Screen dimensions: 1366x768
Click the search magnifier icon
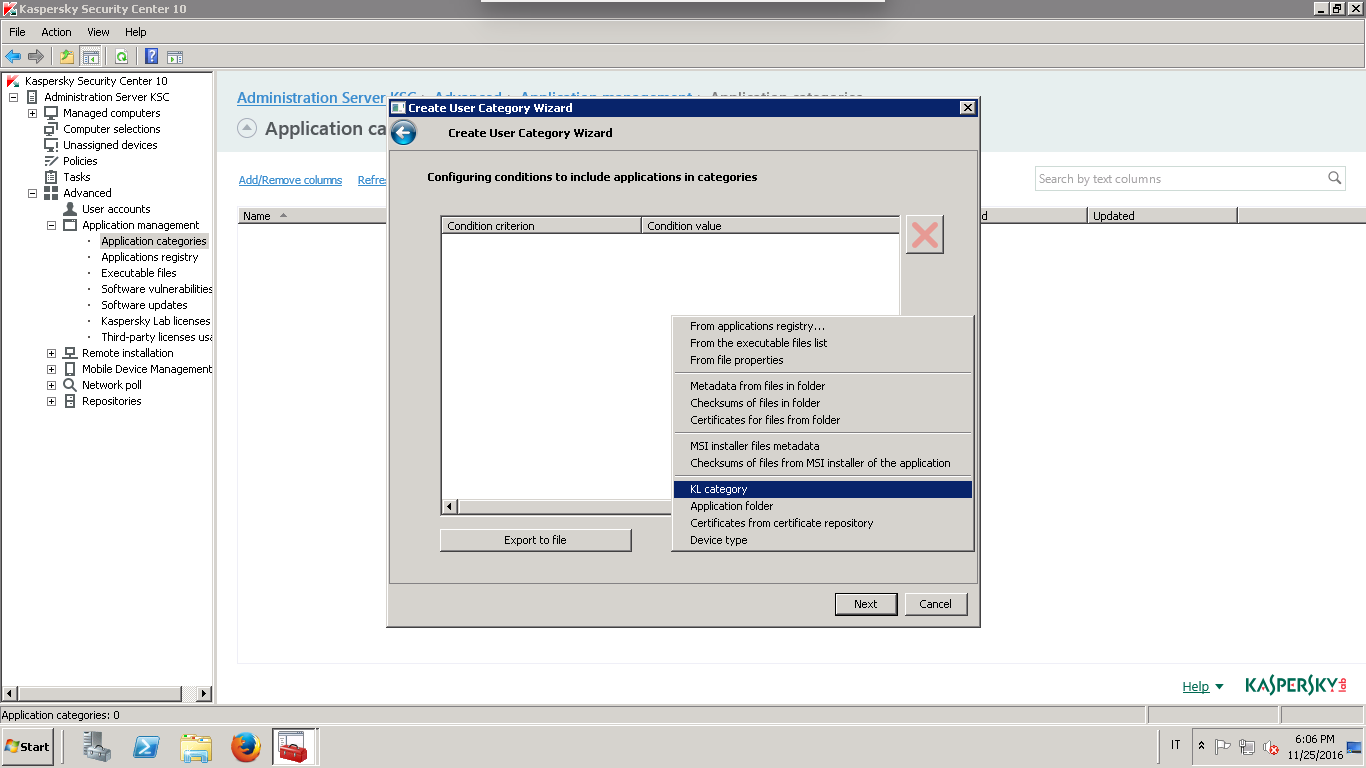tap(1334, 178)
